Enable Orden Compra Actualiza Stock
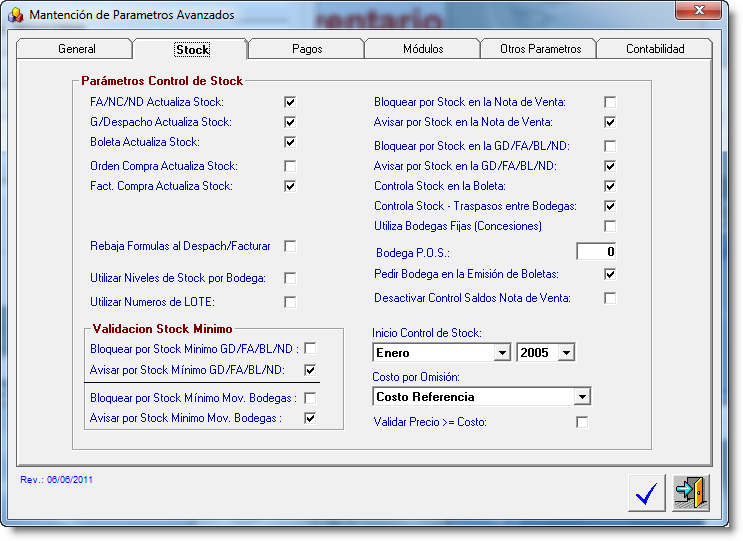The height and width of the screenshot is (541, 743). pyautogui.click(x=290, y=166)
